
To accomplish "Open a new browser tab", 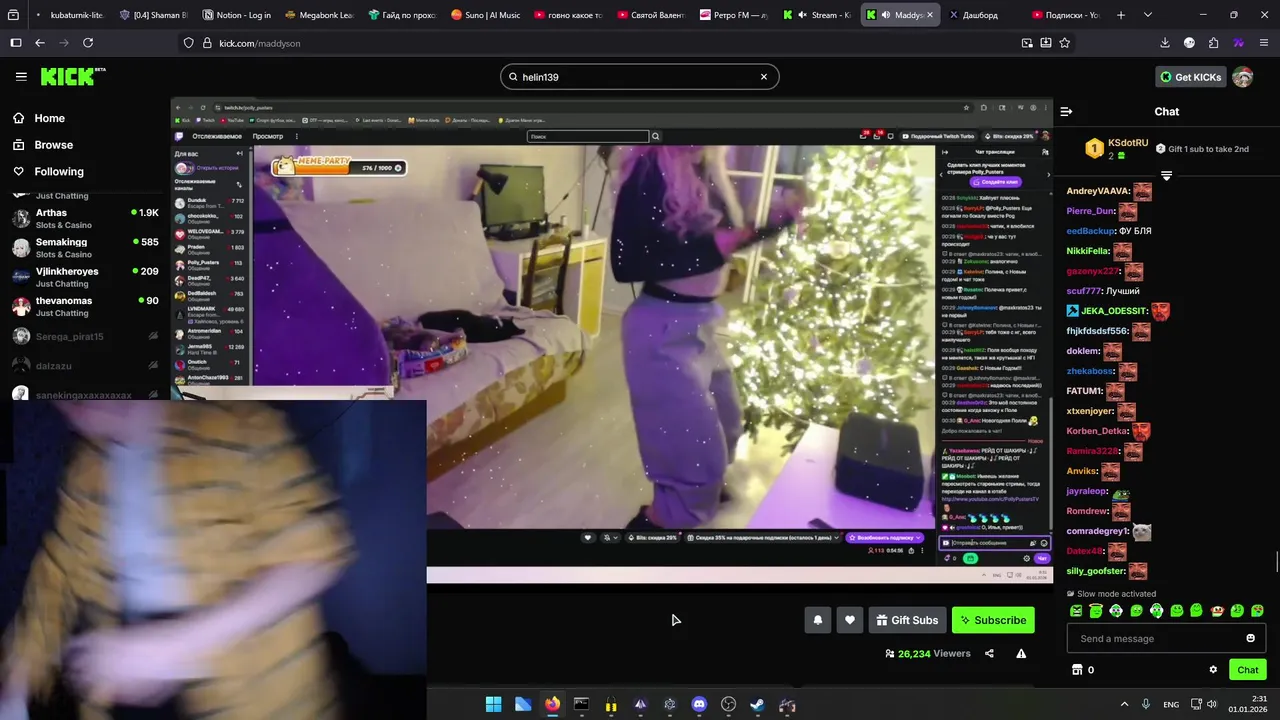I will pyautogui.click(x=1121, y=15).
